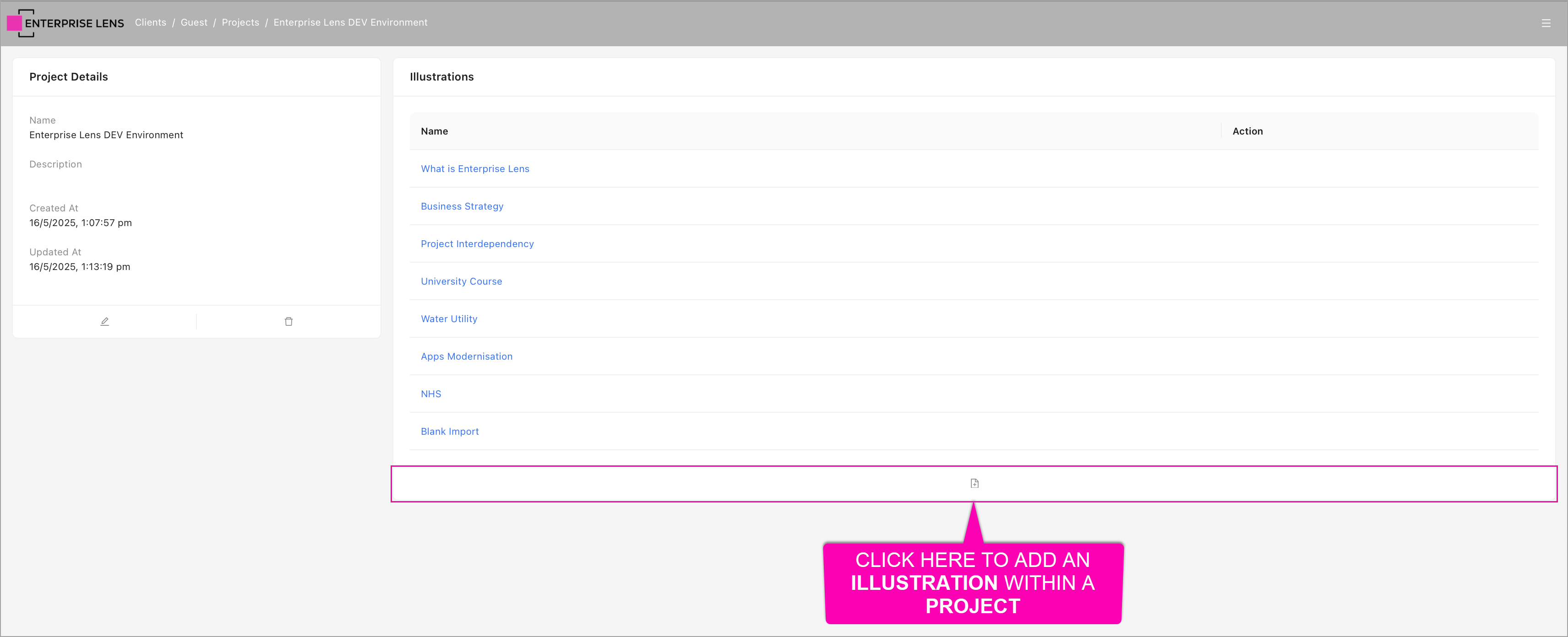This screenshot has height=637, width=1568.
Task: Open the NHS illustration
Action: pyautogui.click(x=431, y=394)
